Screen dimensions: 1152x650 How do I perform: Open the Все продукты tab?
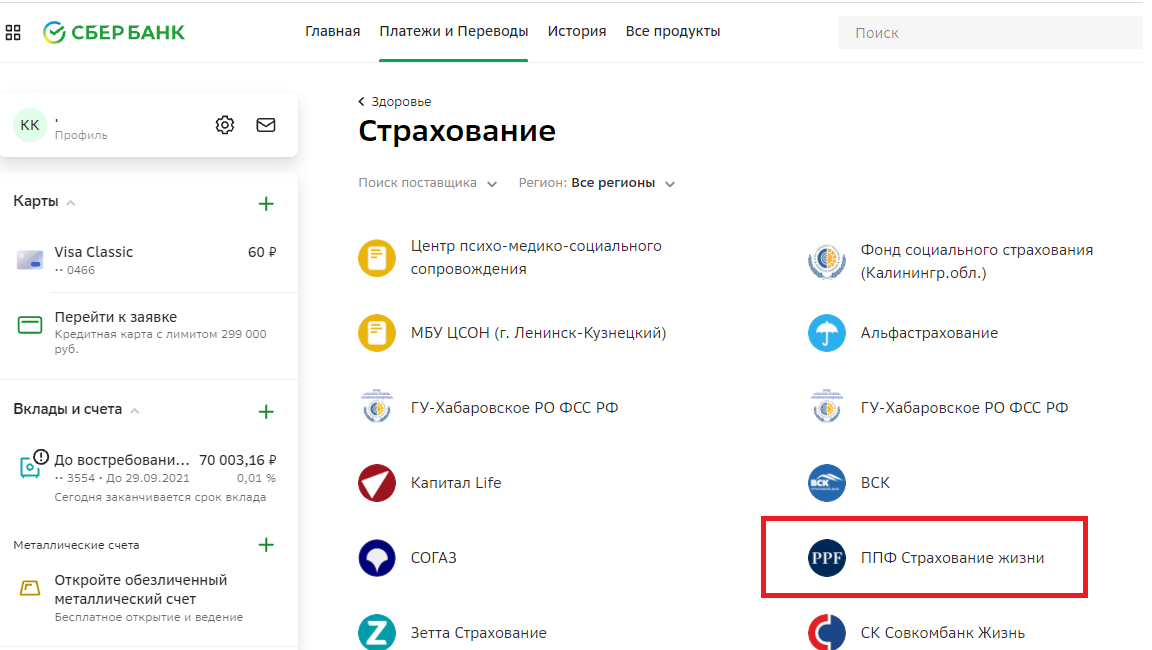point(673,32)
